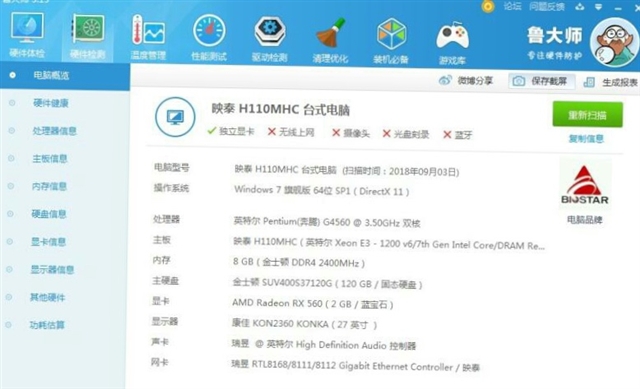Click the 清理优化 broom icon
This screenshot has width=640, height=389.
point(331,33)
